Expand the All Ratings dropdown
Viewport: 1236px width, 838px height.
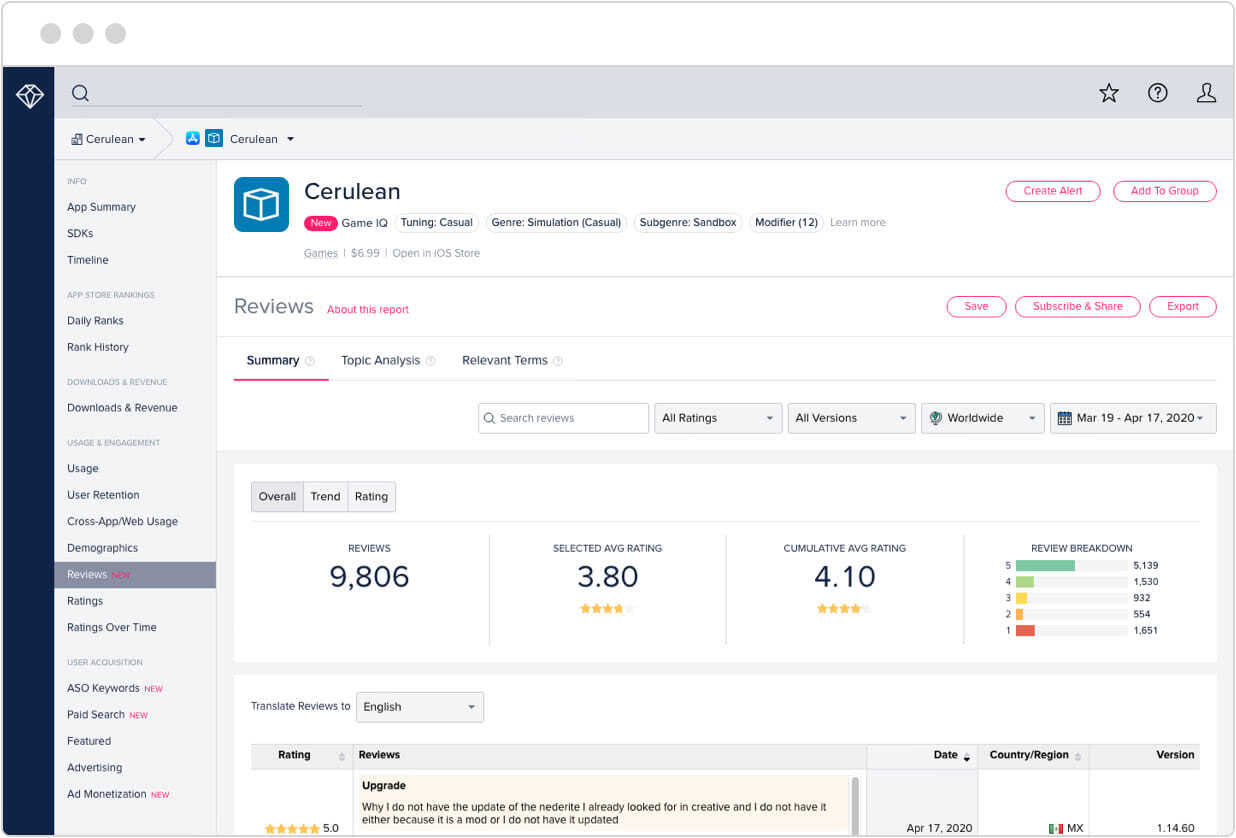717,418
